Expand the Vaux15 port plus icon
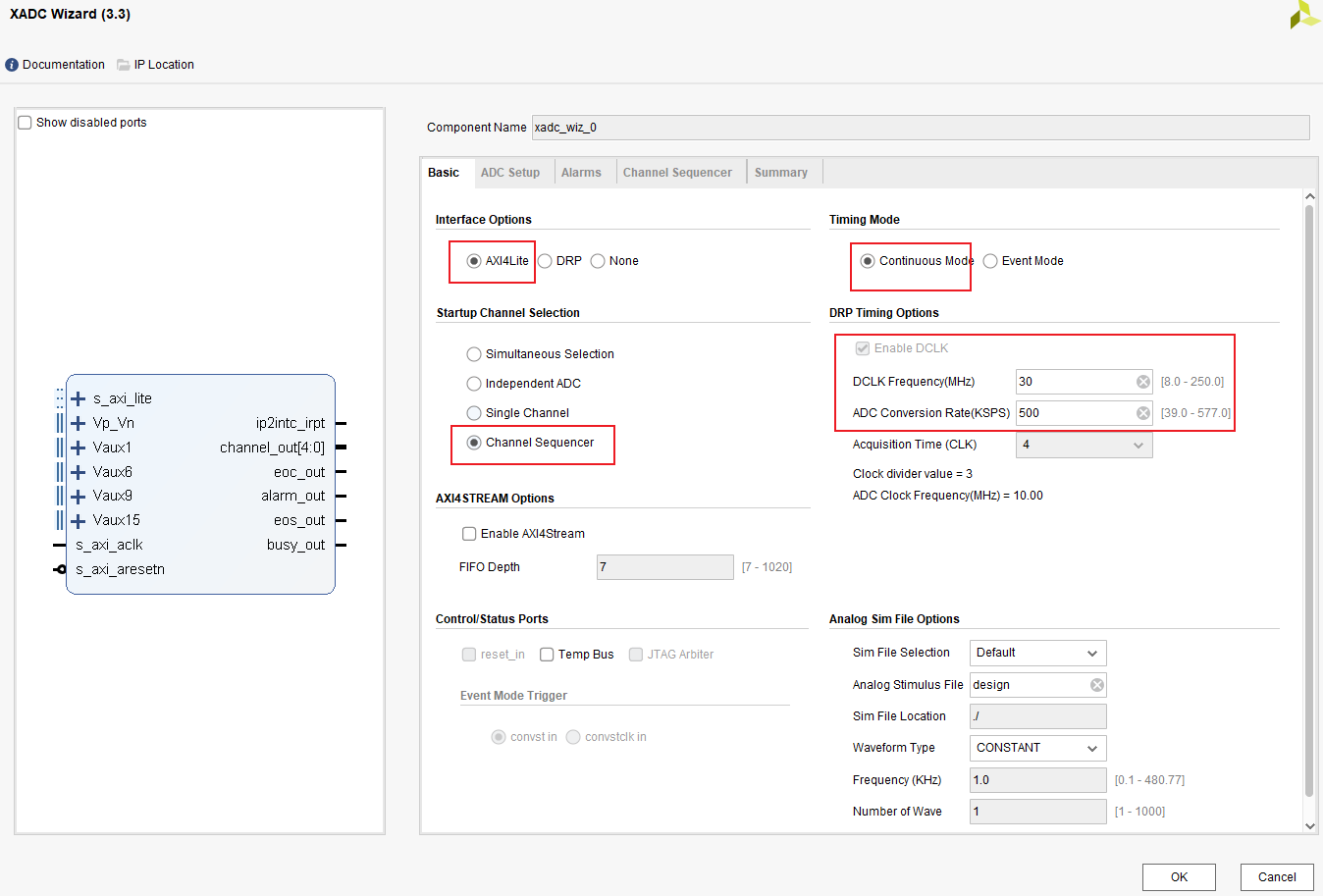This screenshot has width=1323, height=896. [79, 520]
